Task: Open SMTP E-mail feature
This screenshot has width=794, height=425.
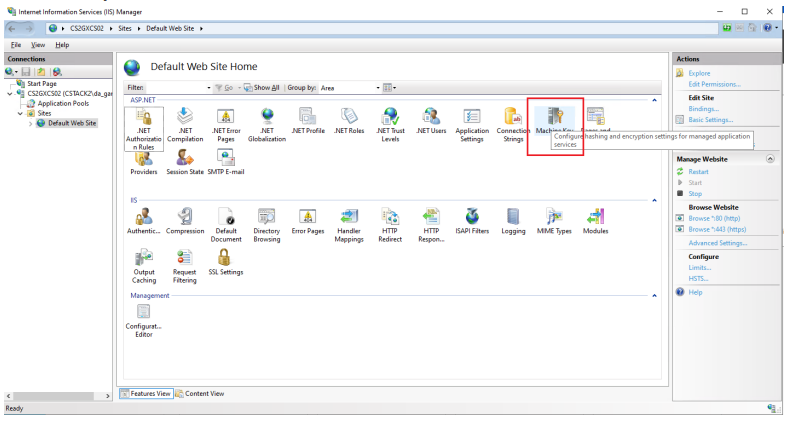Action: 226,163
